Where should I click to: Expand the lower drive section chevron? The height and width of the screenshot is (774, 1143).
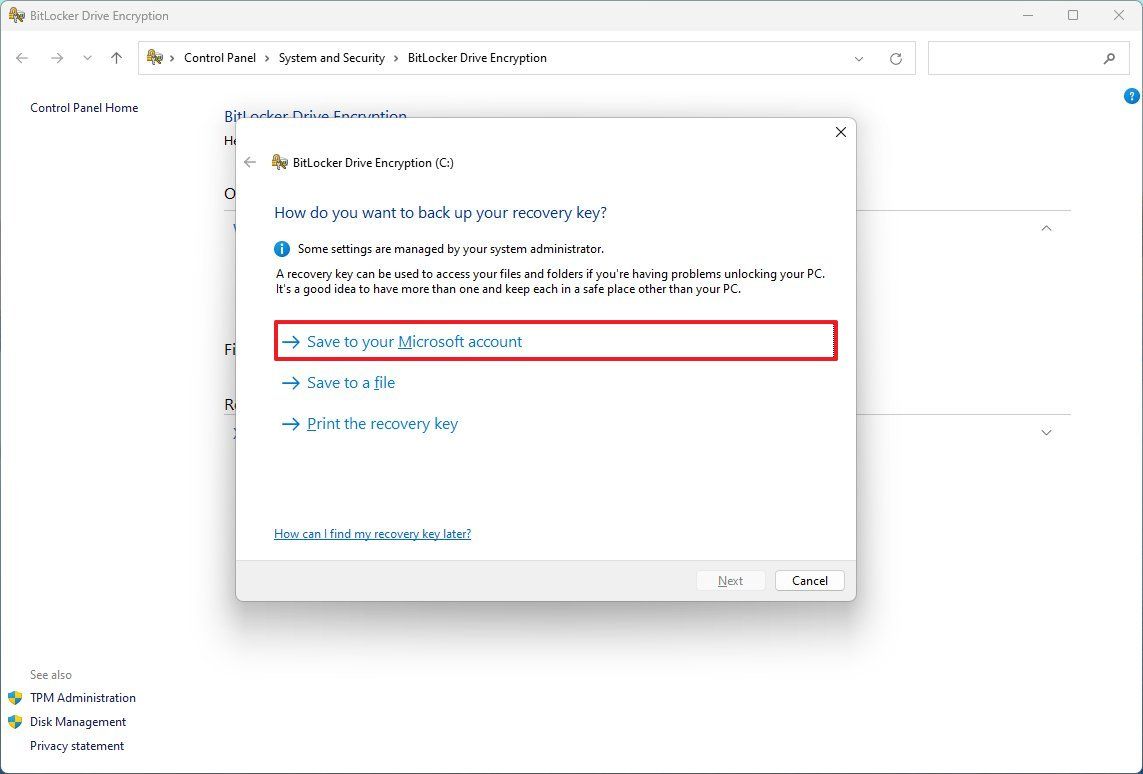click(x=1046, y=432)
